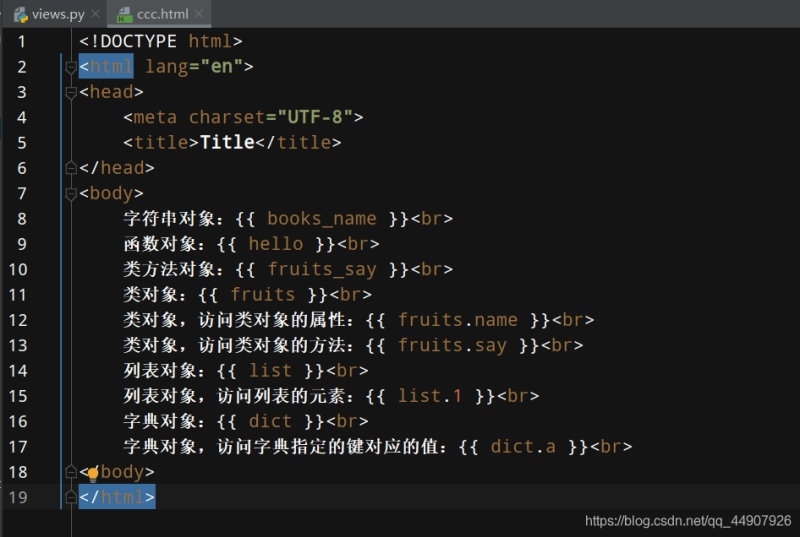Click the br tag on line 17
Image resolution: width=800 pixels, height=537 pixels.
coord(611,447)
